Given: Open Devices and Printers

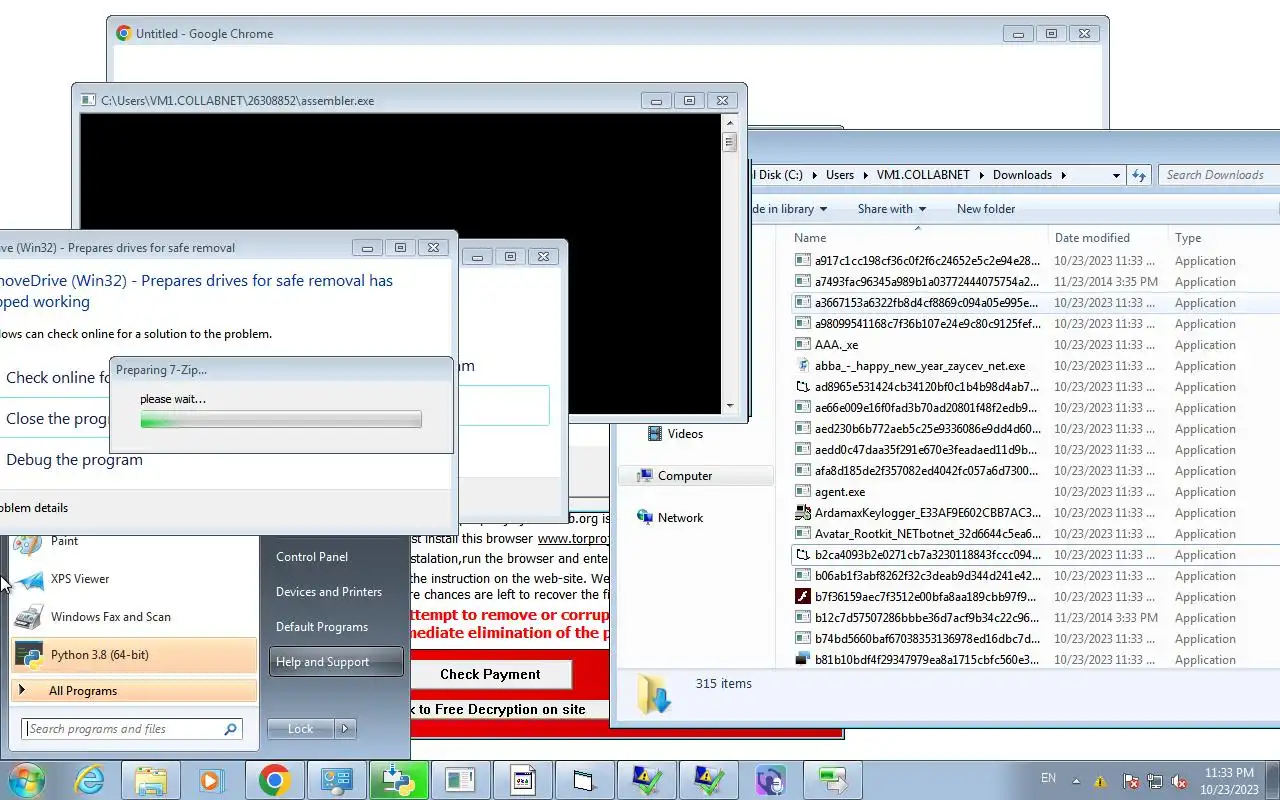Looking at the screenshot, I should coord(329,592).
